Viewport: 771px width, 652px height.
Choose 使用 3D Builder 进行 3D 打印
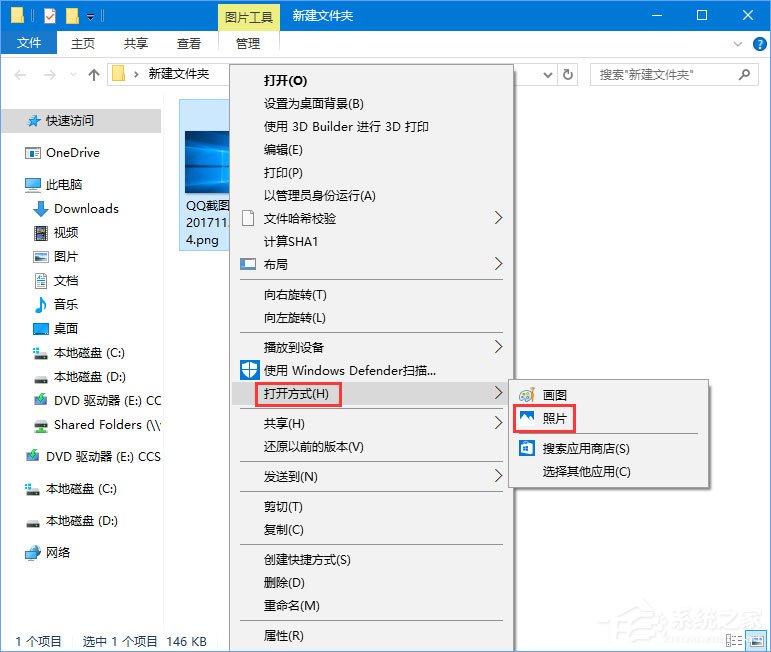[346, 127]
